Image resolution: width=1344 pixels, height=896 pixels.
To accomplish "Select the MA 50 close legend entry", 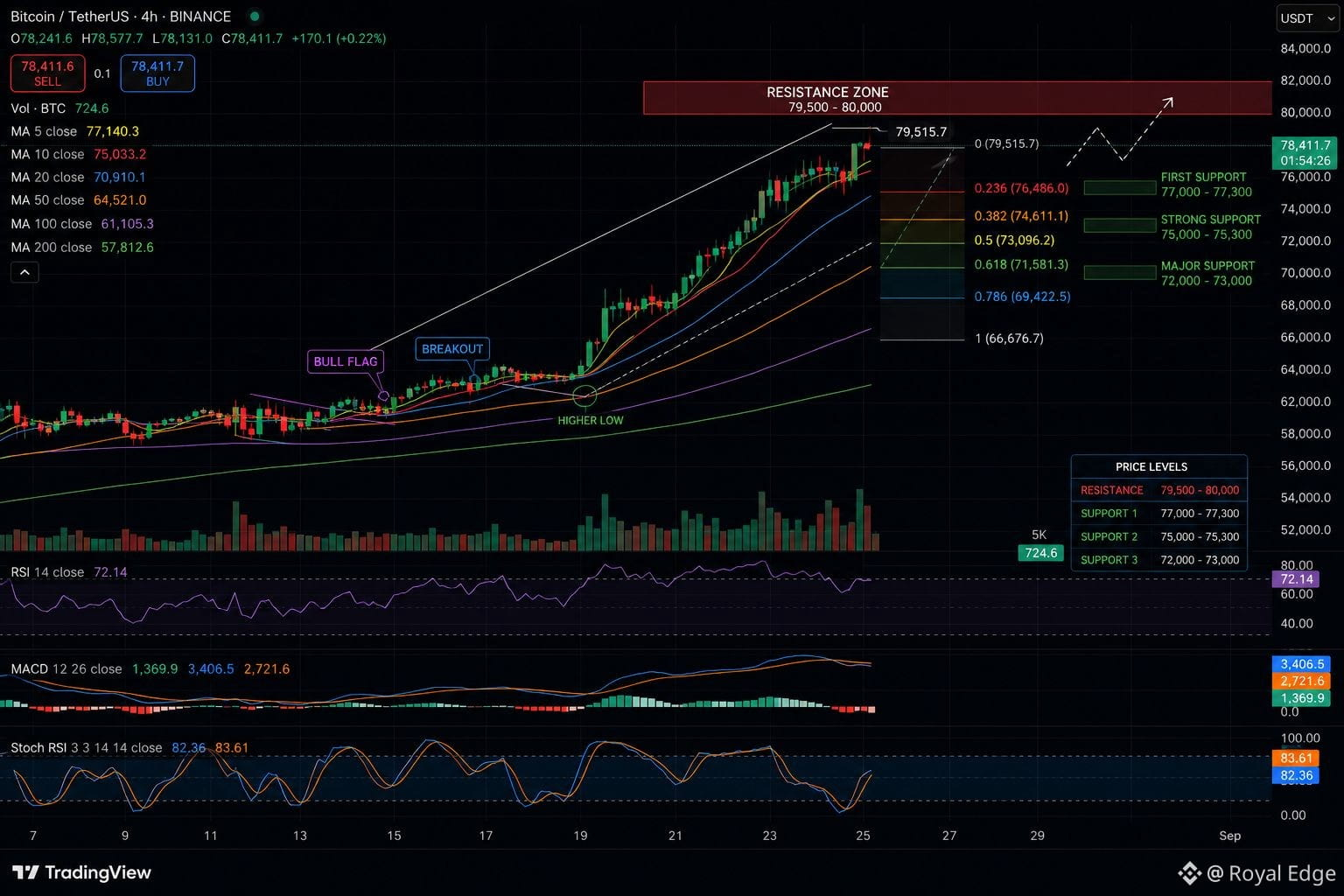I will point(78,200).
